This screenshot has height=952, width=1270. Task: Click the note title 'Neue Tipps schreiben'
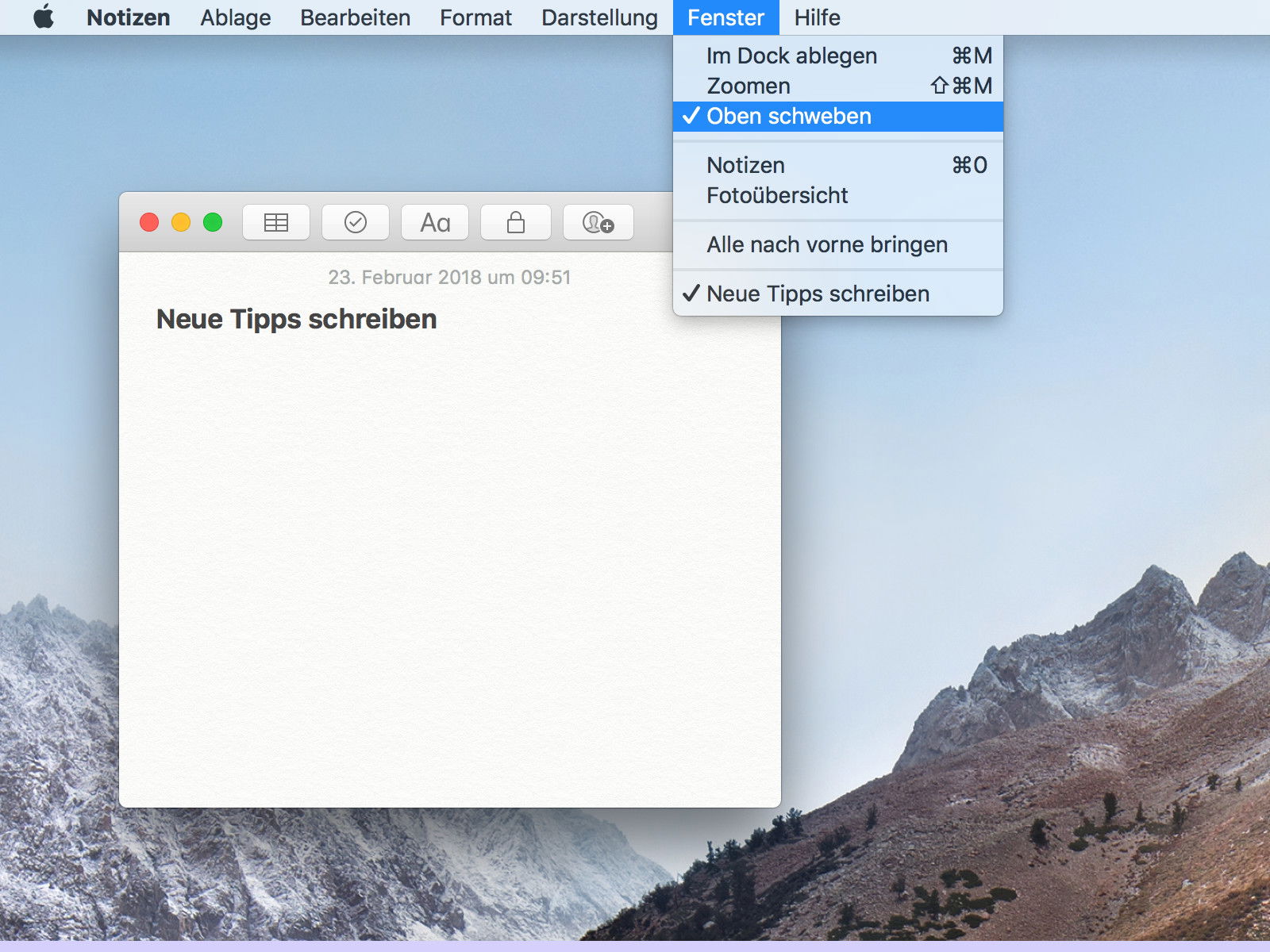(x=296, y=320)
